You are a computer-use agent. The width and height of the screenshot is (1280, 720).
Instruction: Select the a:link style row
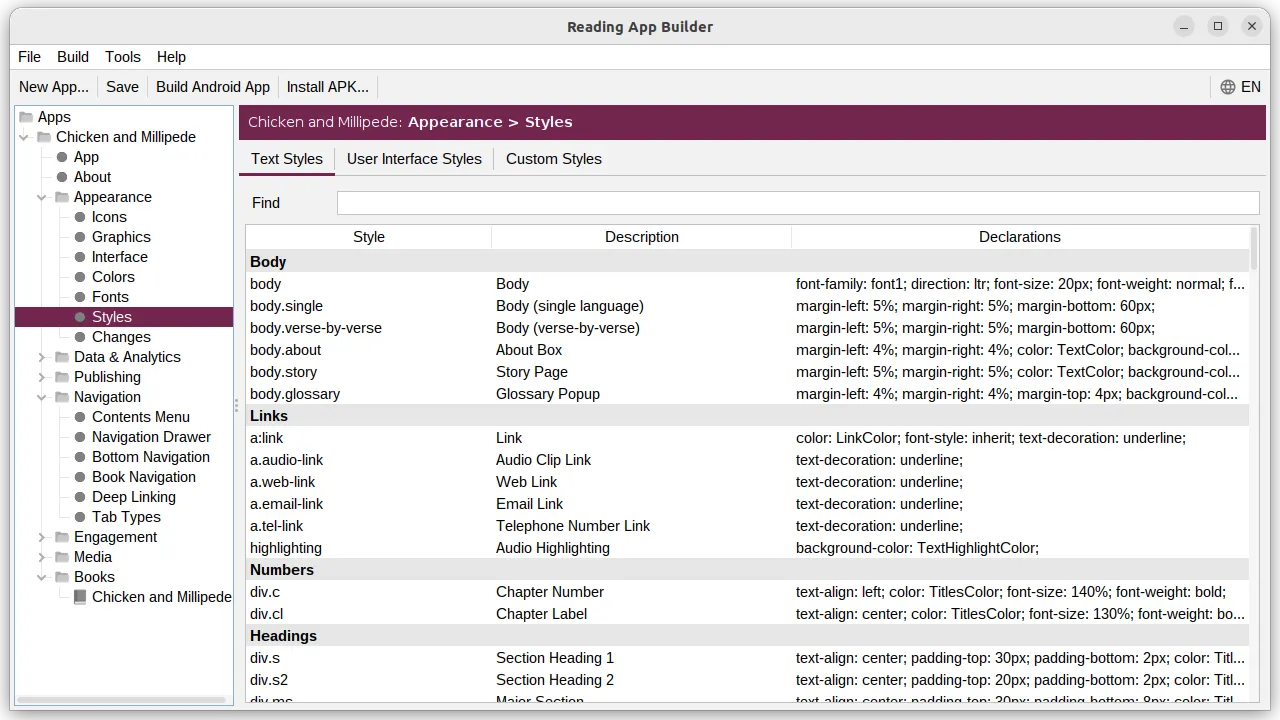[x=747, y=438]
